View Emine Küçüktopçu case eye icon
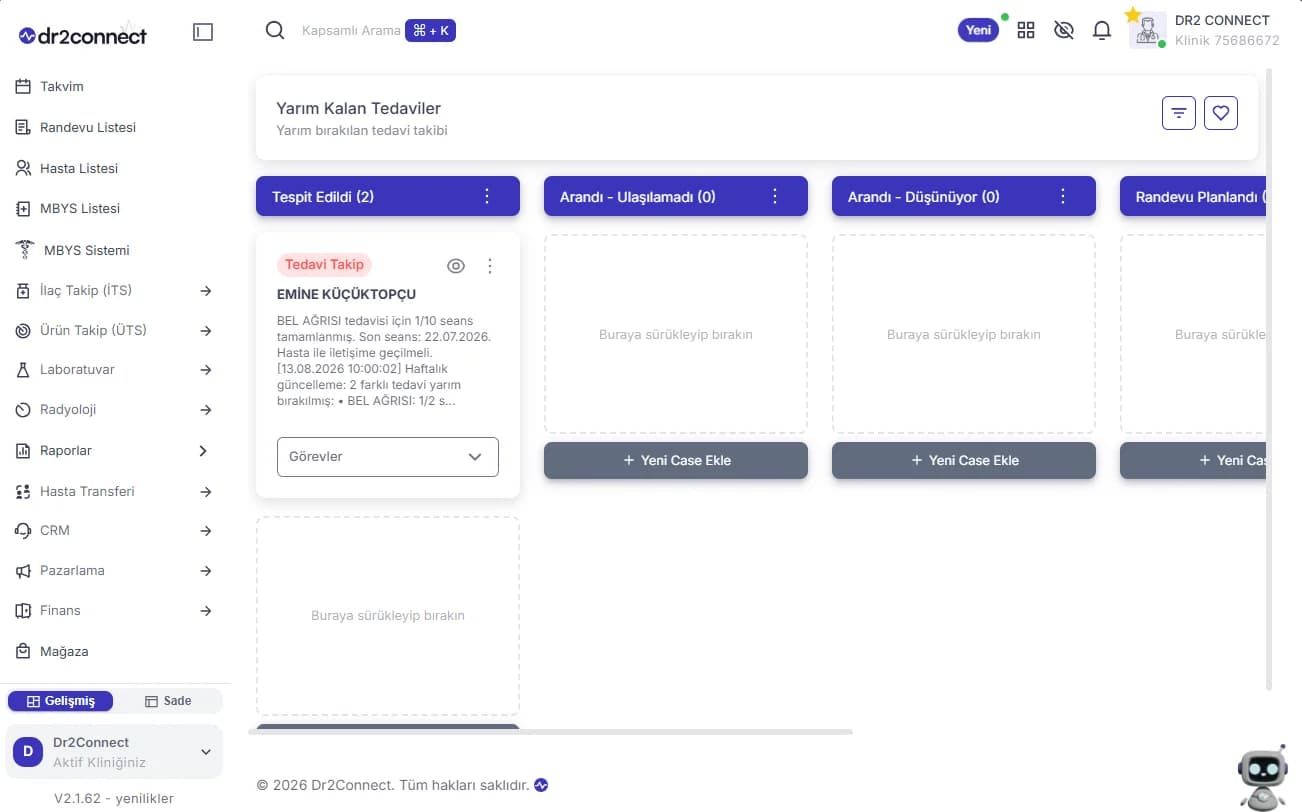The width and height of the screenshot is (1302, 812). tap(456, 266)
